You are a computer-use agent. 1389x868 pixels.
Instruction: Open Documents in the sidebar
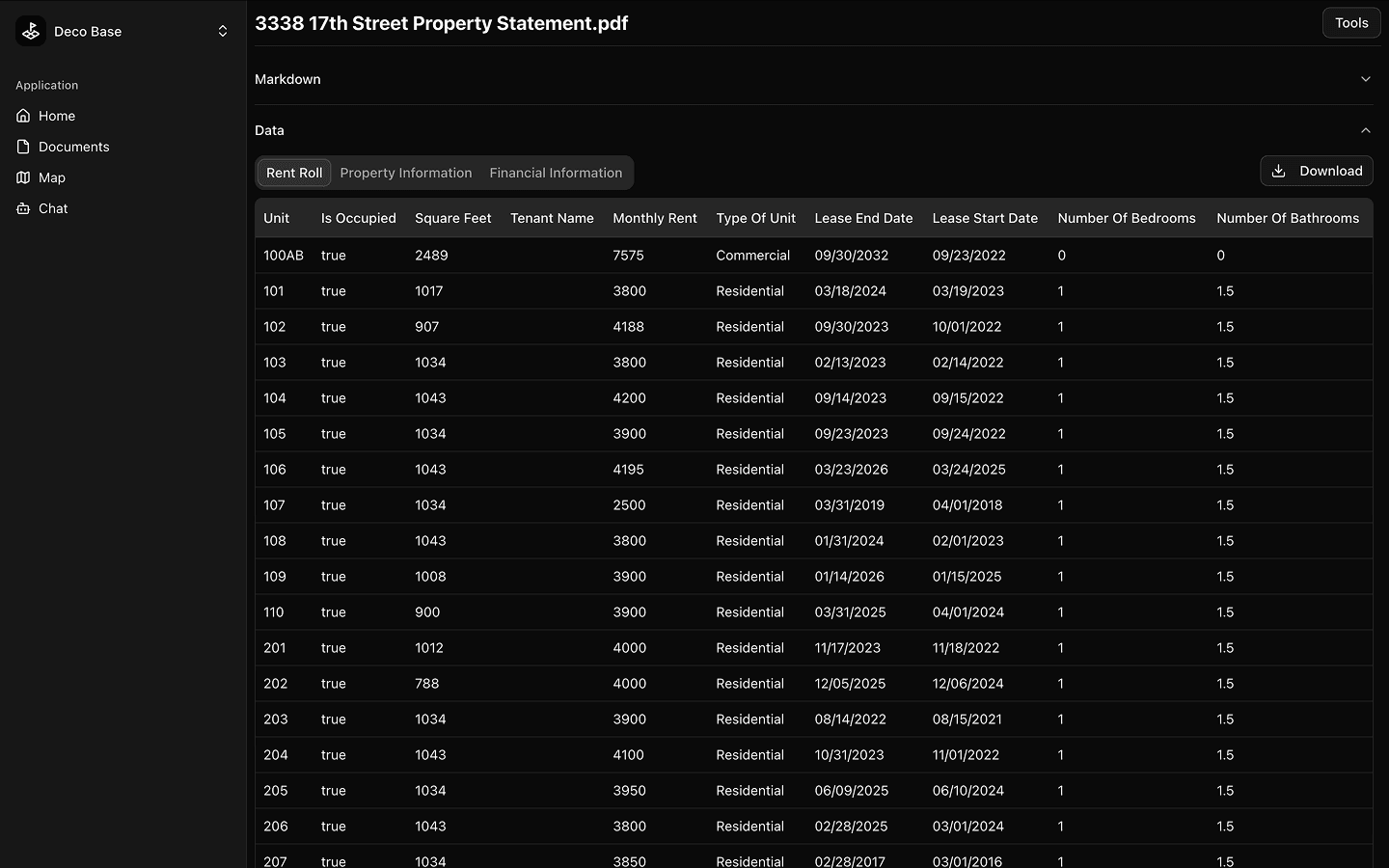click(123, 147)
